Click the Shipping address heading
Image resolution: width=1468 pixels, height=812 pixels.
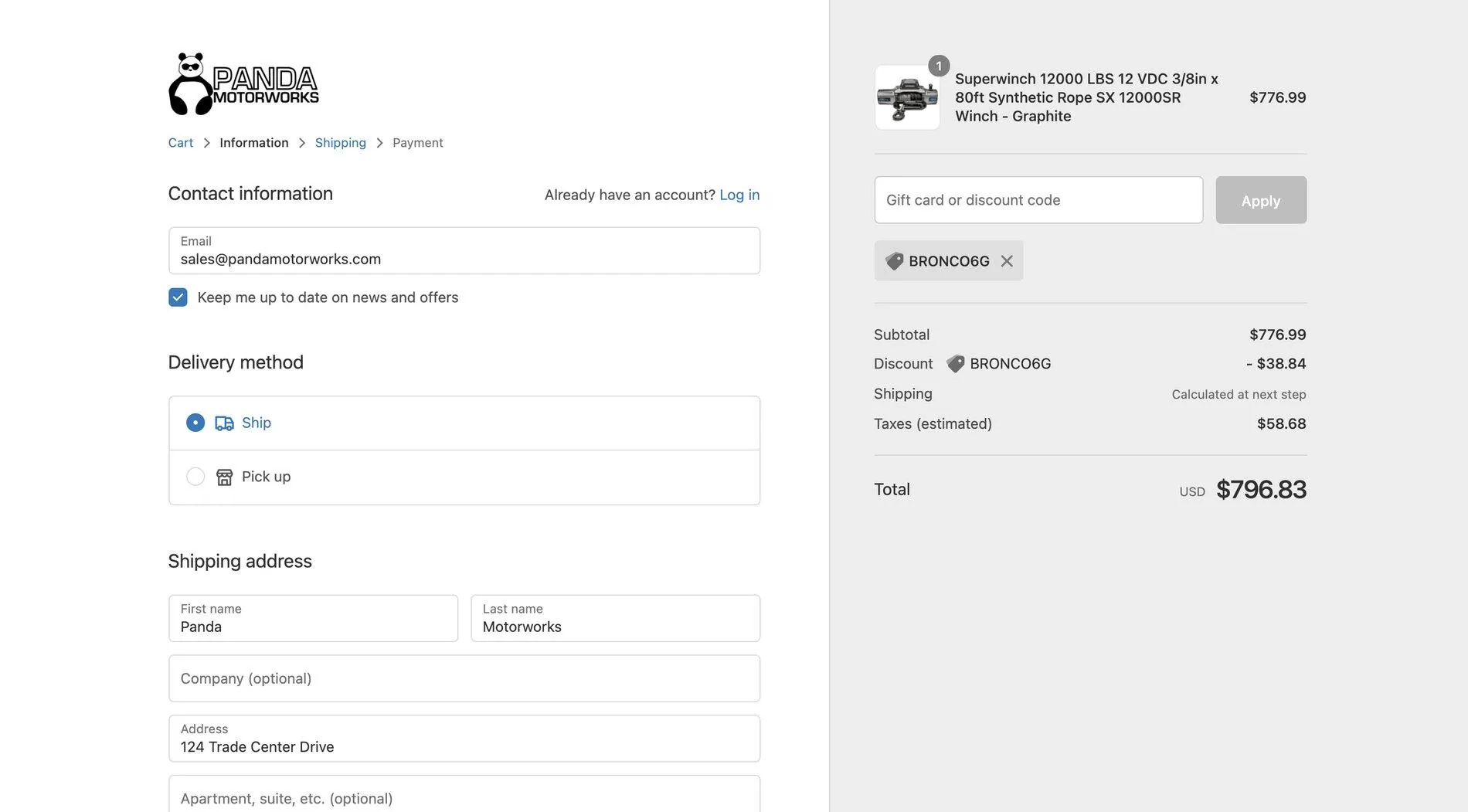coord(240,561)
